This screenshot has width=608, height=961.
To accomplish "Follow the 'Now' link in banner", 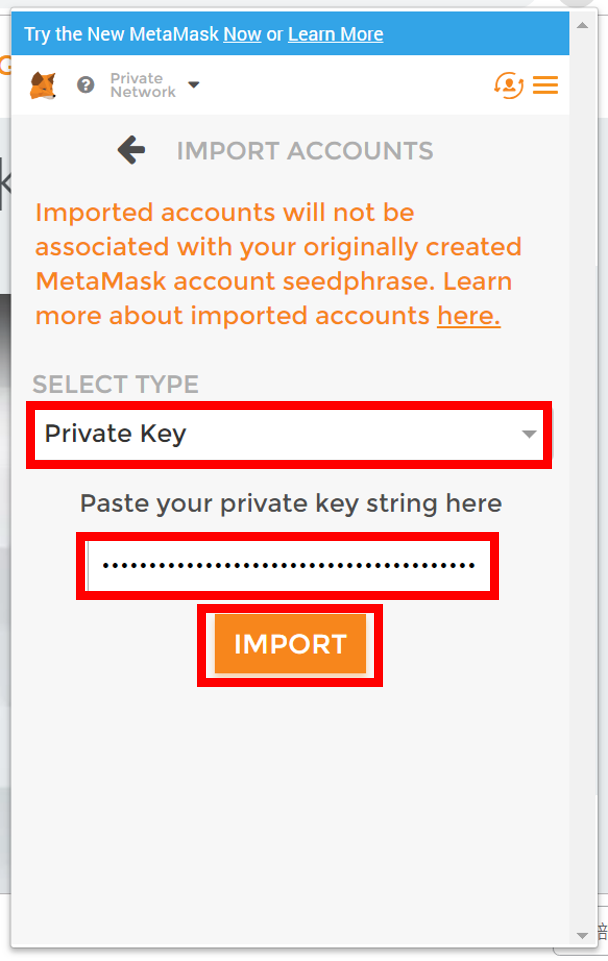I will point(242,34).
